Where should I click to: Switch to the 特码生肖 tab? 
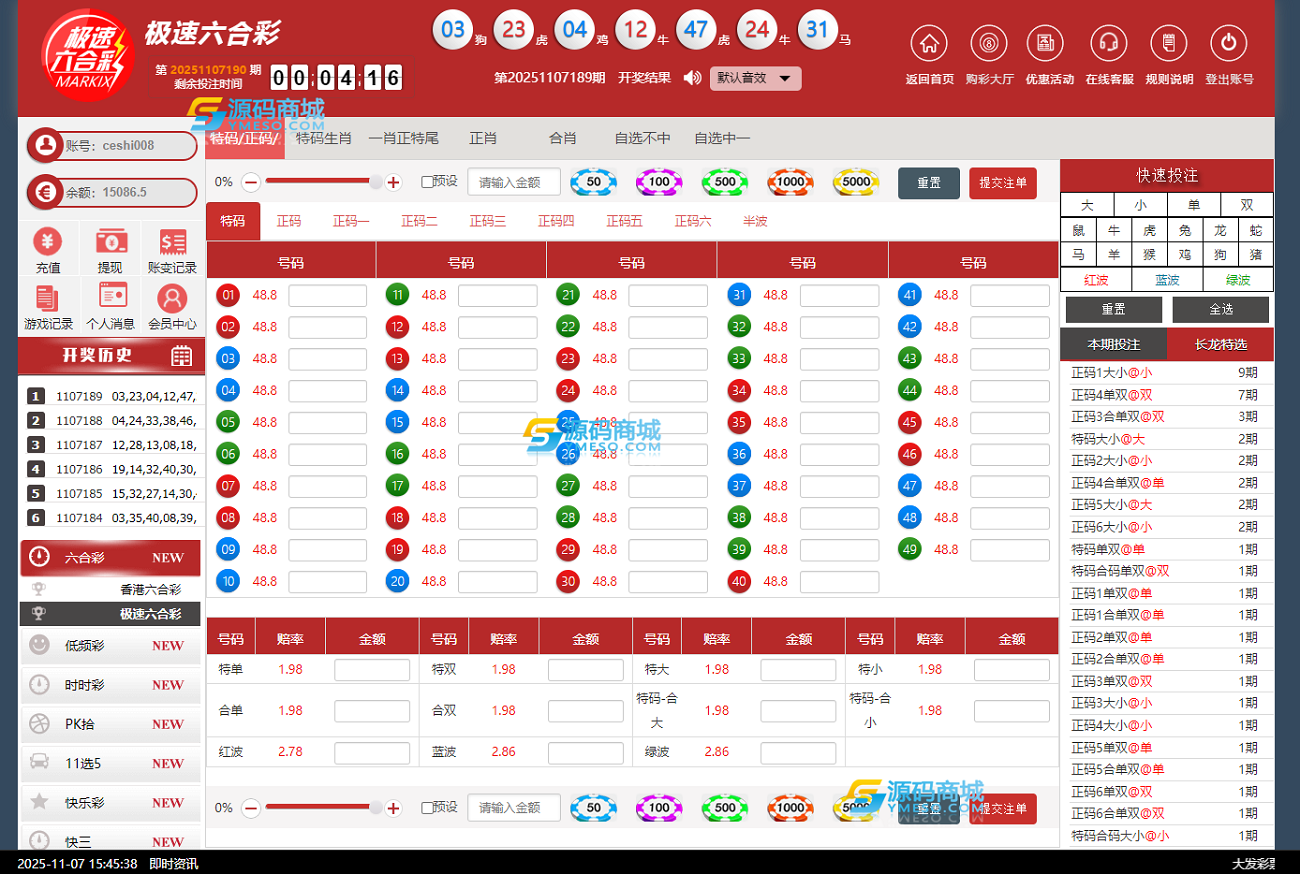pos(324,139)
